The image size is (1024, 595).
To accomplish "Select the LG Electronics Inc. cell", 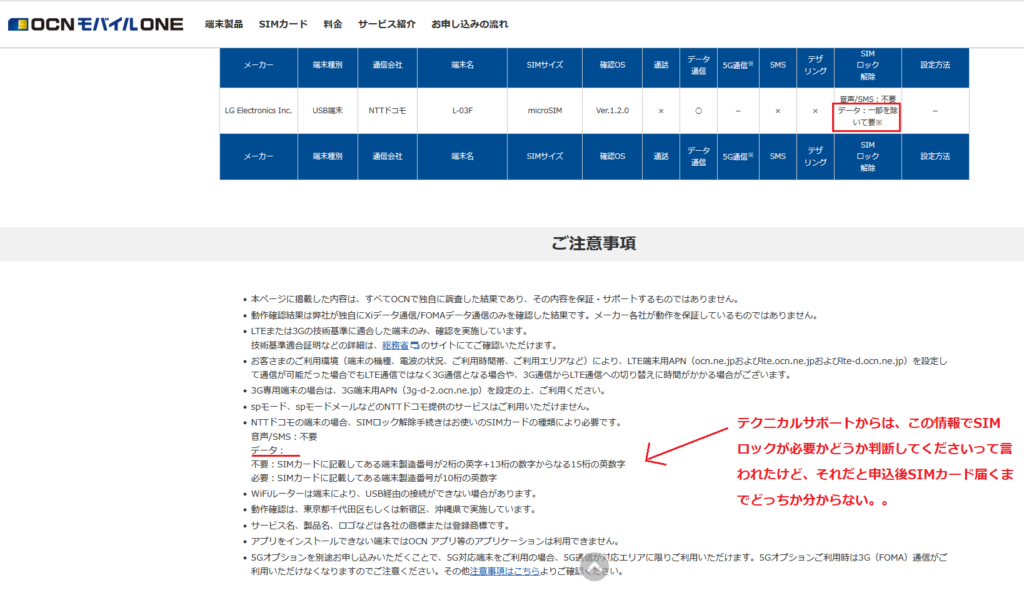I will (x=258, y=111).
